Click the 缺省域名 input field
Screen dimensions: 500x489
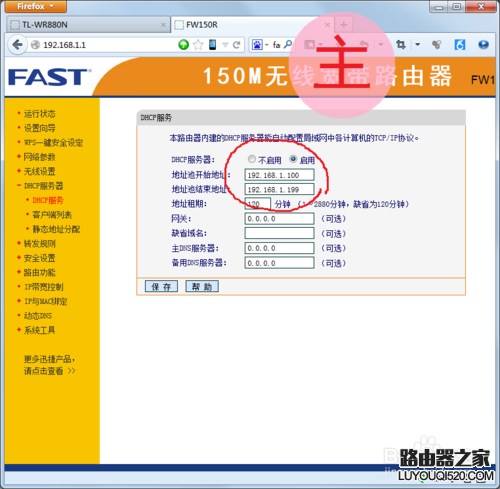(x=279, y=233)
